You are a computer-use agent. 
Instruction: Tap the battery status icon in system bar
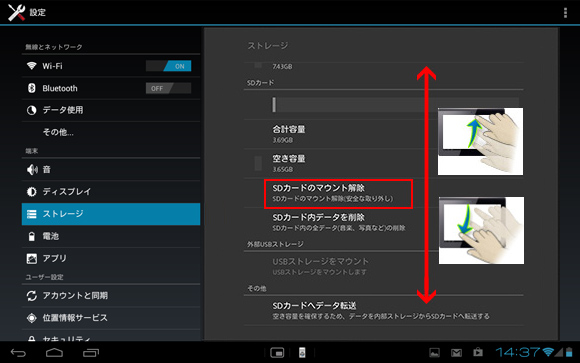(x=569, y=352)
